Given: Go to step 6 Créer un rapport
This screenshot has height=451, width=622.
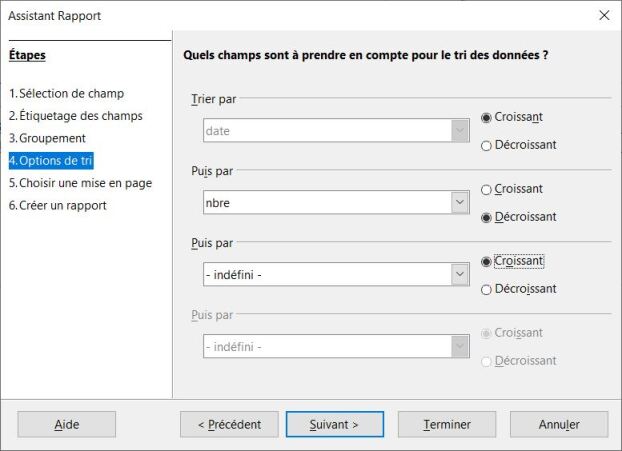Looking at the screenshot, I should coord(57,205).
